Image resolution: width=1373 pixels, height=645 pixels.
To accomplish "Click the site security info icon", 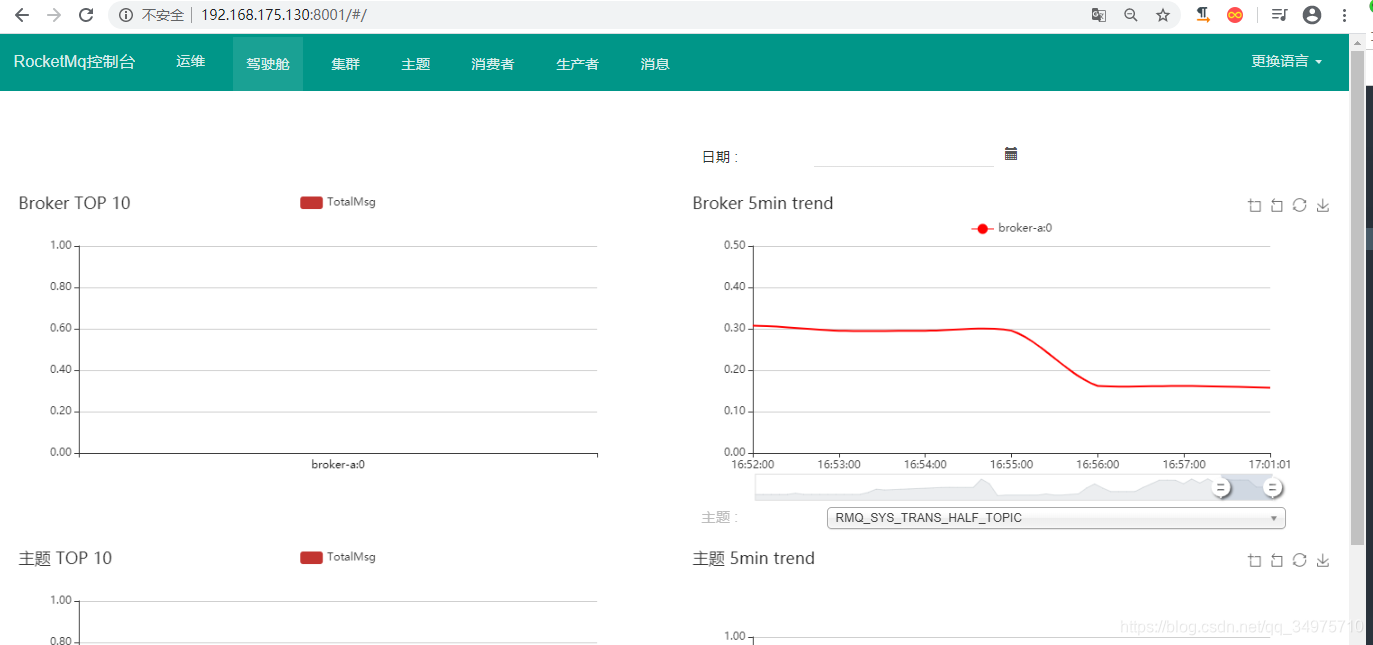I will pos(125,15).
